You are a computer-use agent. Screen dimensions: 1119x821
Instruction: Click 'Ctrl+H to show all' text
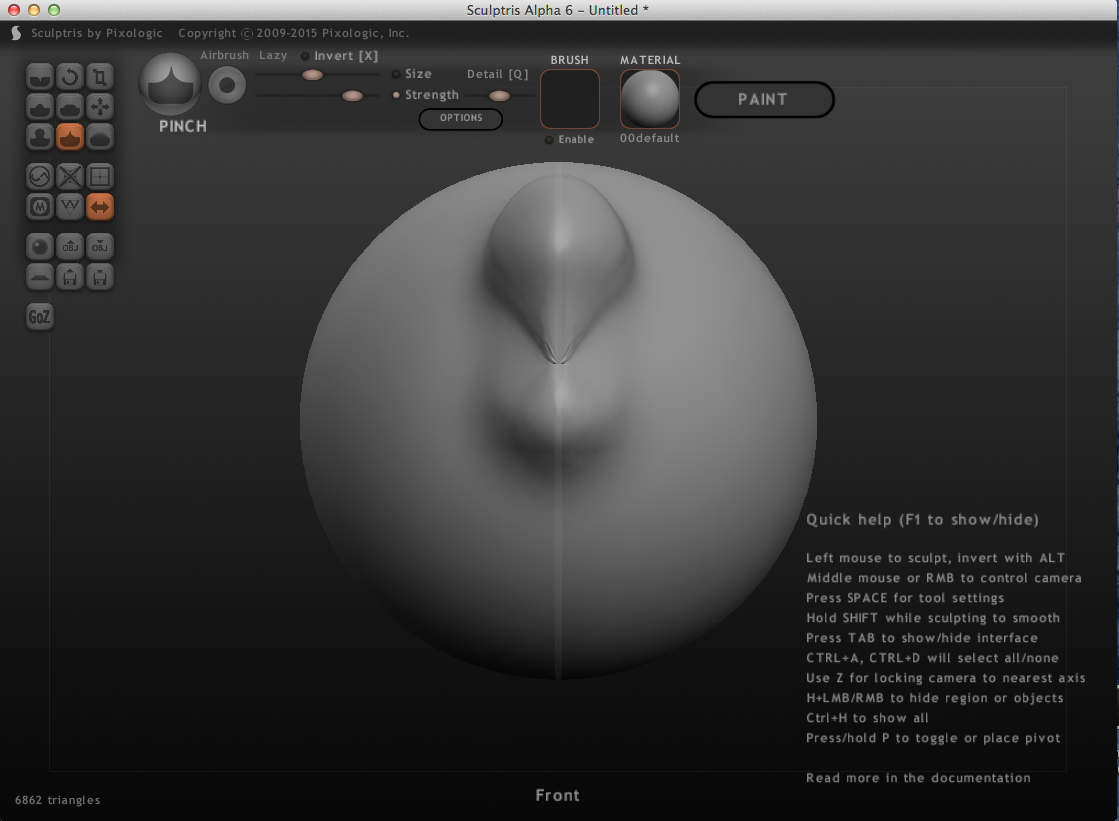click(867, 717)
